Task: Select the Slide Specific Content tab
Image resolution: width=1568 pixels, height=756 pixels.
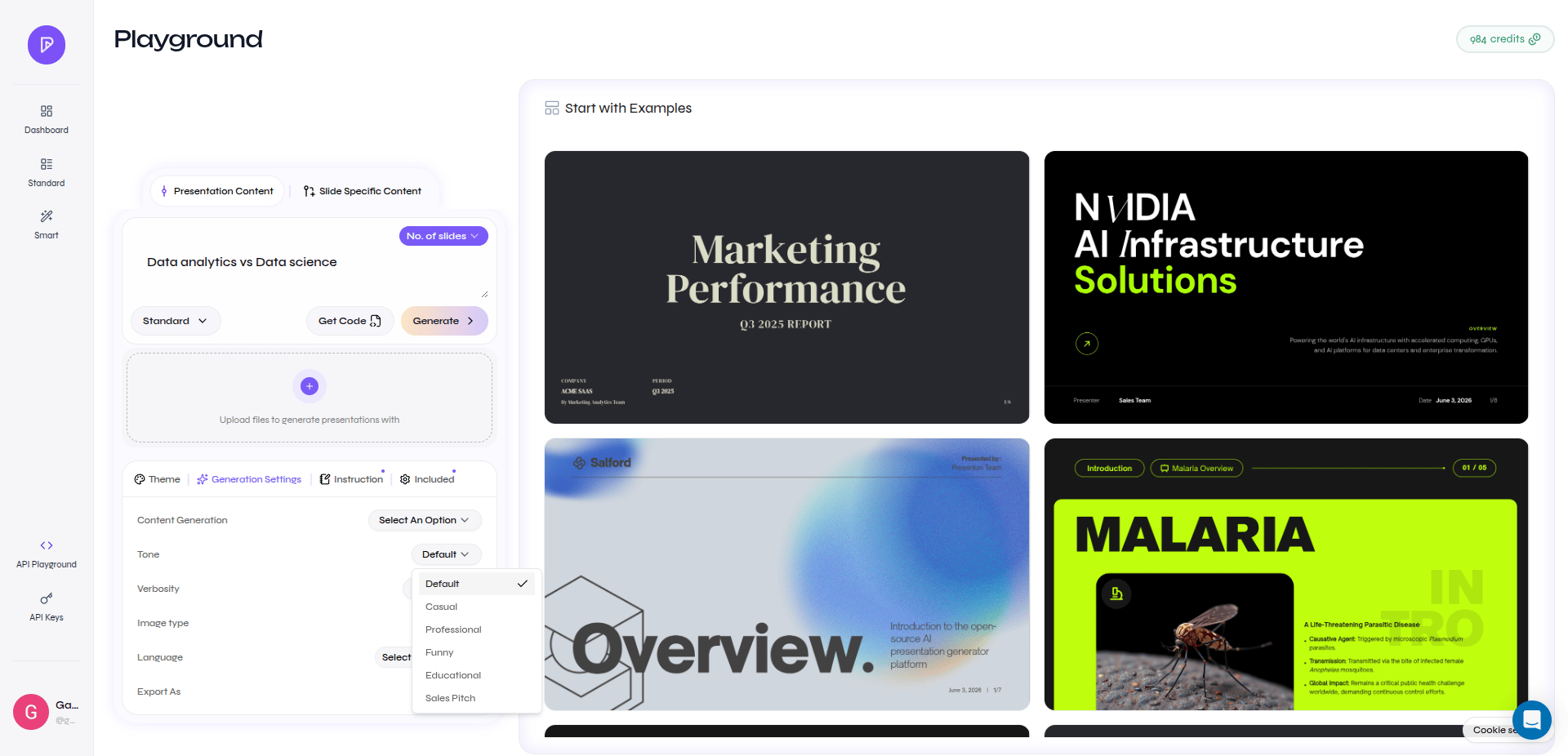Action: pos(363,191)
